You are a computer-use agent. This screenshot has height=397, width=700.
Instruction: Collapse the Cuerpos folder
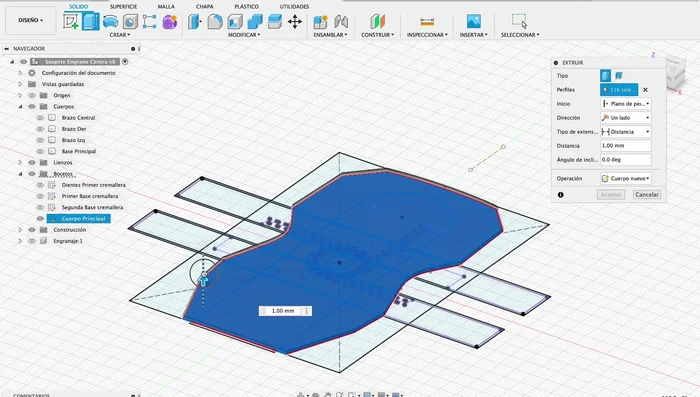click(20, 106)
